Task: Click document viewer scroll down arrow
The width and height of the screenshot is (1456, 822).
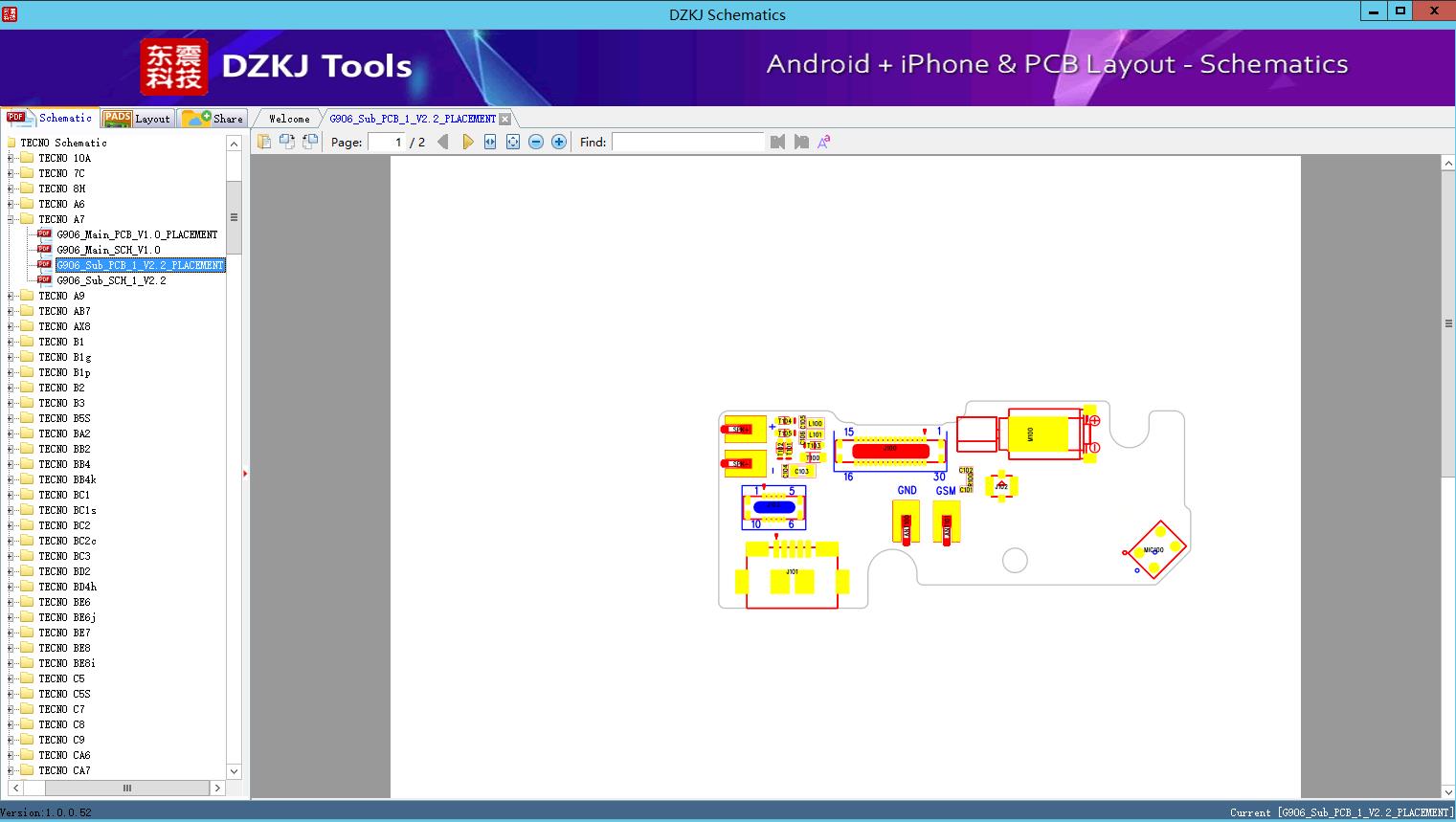Action: pyautogui.click(x=1448, y=791)
